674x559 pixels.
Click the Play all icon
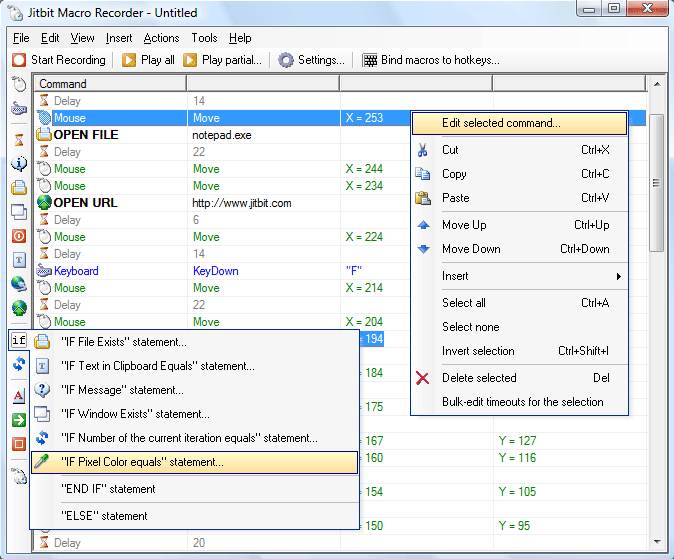click(129, 60)
